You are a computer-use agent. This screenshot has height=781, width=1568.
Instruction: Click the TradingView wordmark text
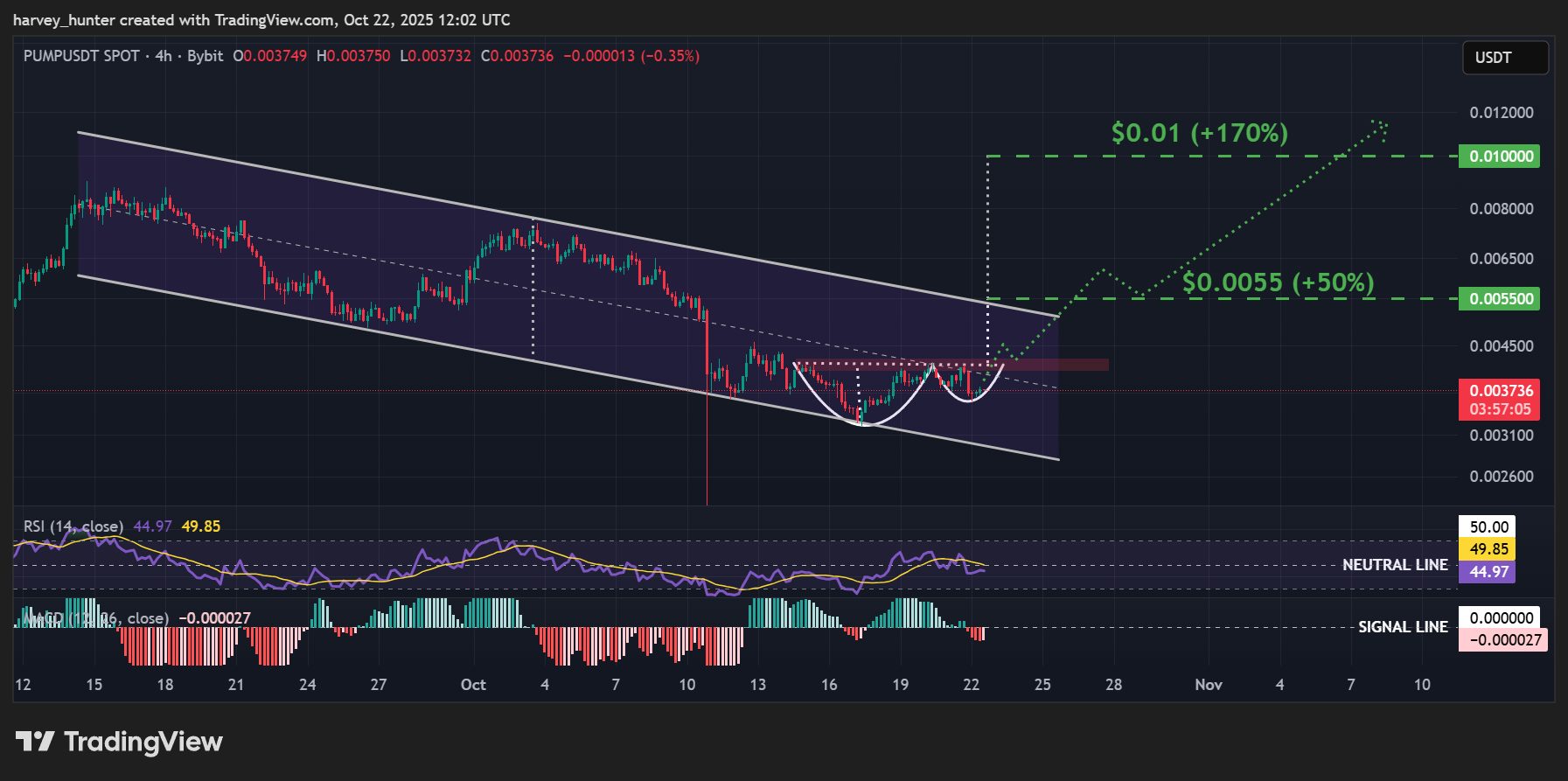pyautogui.click(x=143, y=742)
